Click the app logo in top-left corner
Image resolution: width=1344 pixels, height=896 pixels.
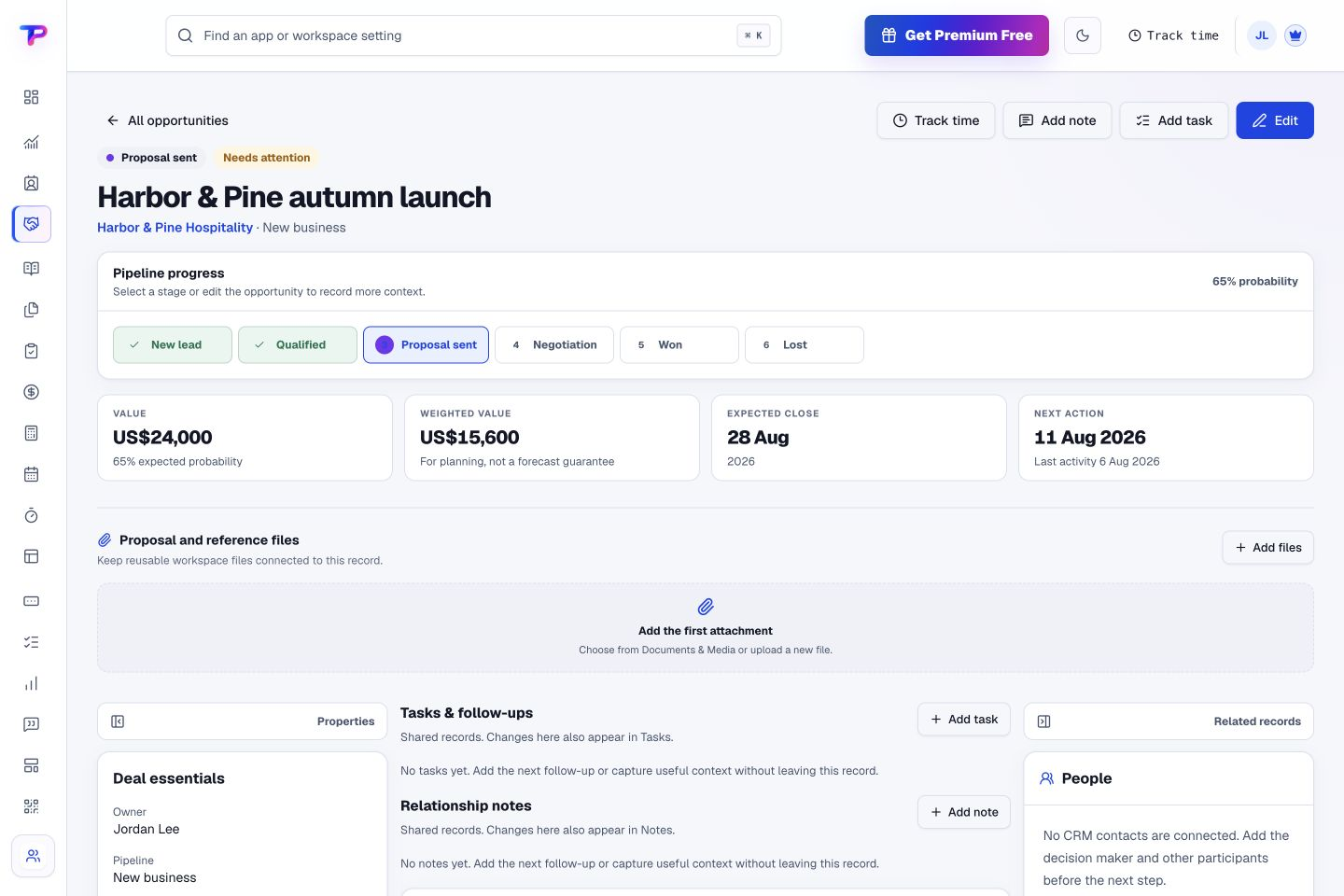point(33,35)
